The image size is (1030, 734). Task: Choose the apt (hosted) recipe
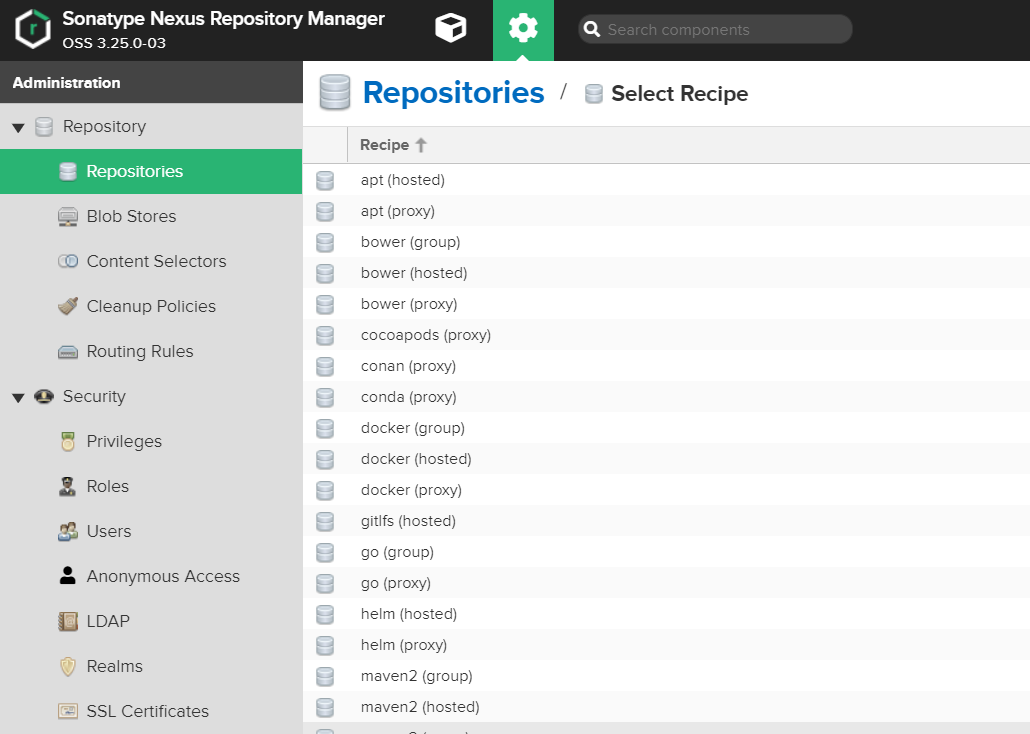click(x=666, y=180)
